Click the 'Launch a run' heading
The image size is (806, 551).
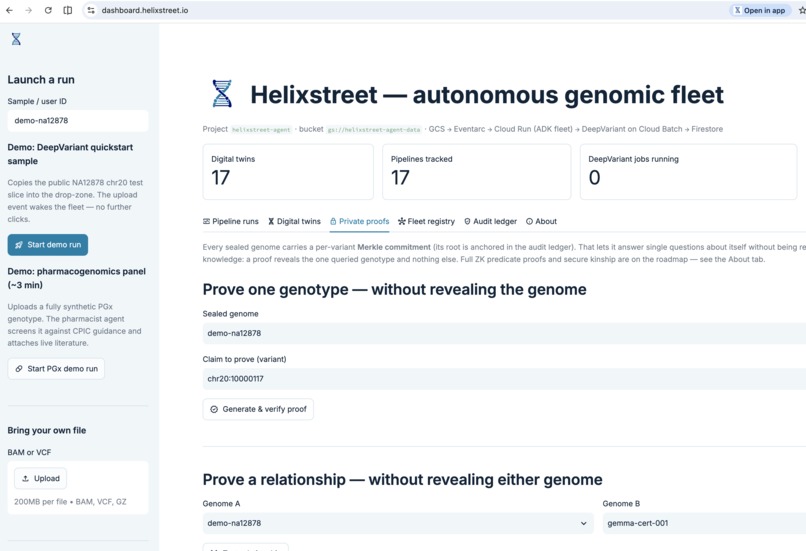(41, 80)
